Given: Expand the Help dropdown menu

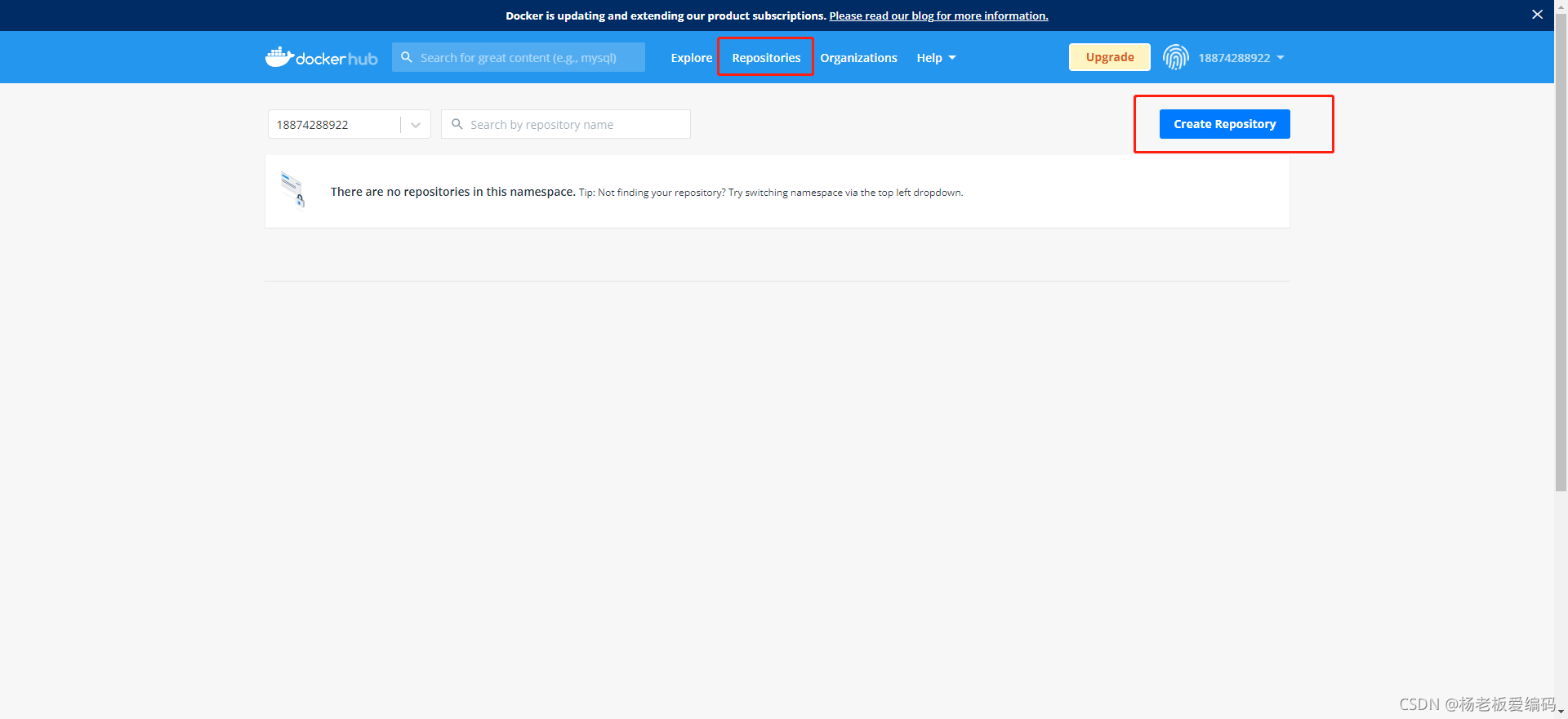Looking at the screenshot, I should [x=936, y=58].
